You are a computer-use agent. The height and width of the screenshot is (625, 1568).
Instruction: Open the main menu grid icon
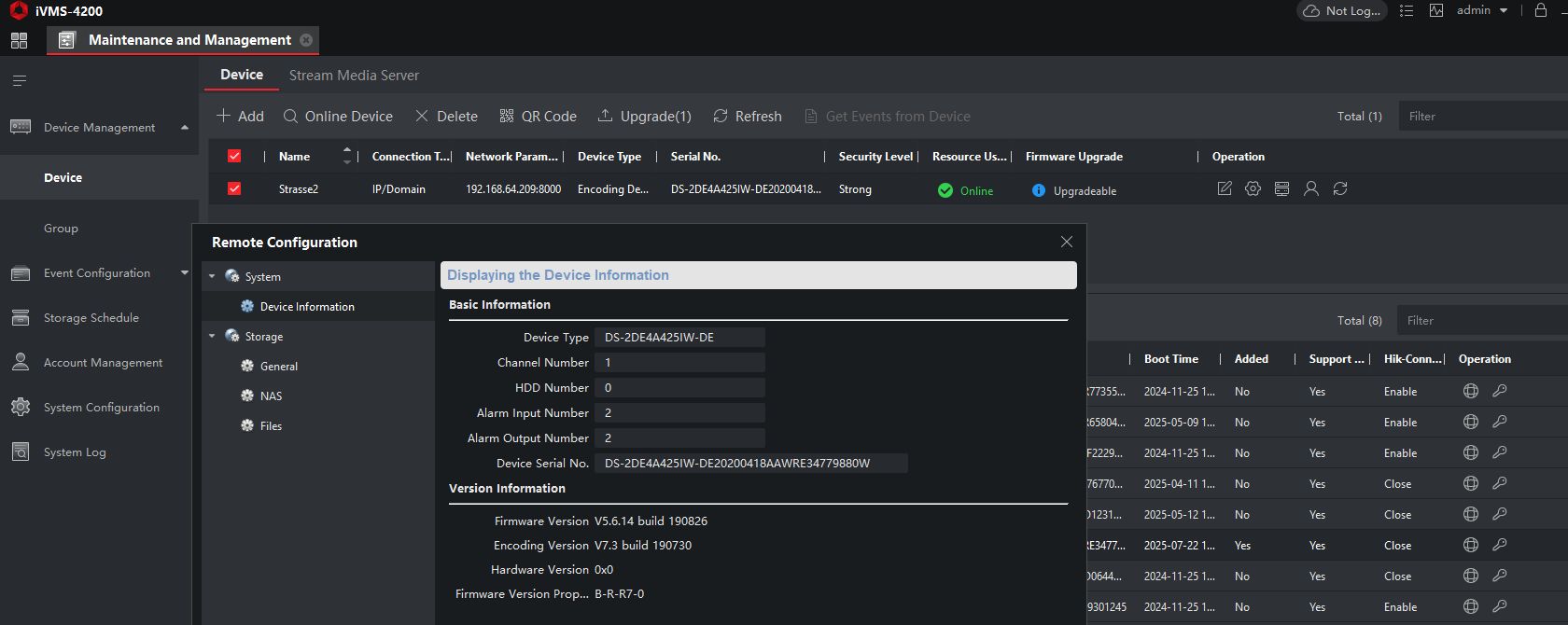pos(19,40)
